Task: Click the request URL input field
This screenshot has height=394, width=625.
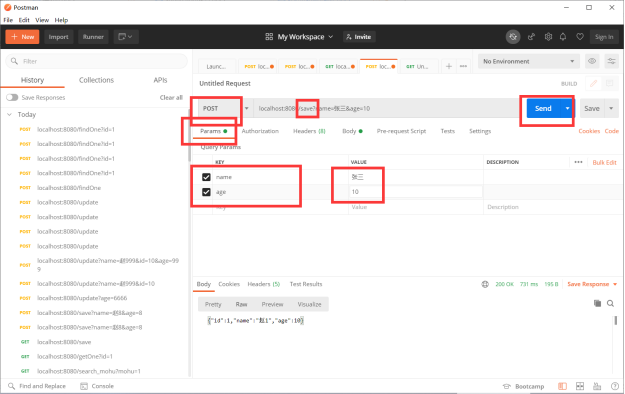Action: click(x=386, y=108)
